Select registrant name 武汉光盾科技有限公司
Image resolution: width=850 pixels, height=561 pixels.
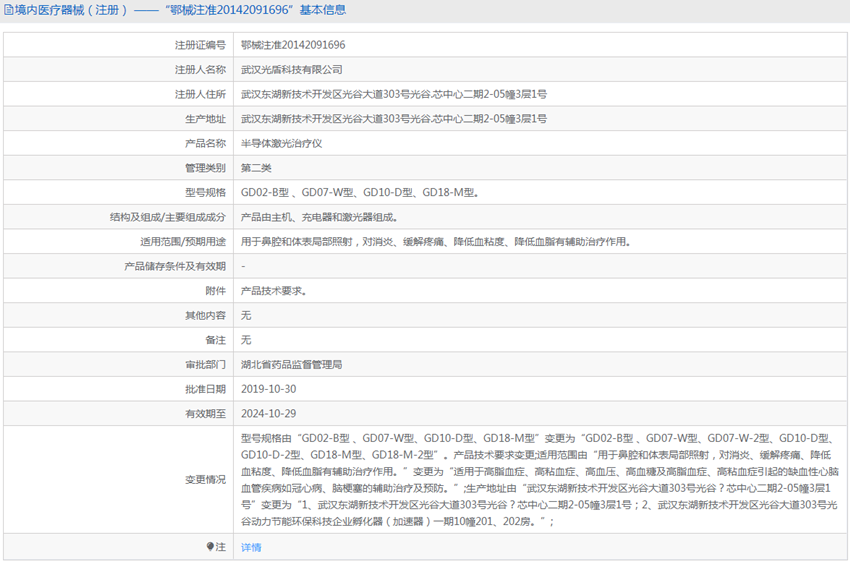pos(292,69)
